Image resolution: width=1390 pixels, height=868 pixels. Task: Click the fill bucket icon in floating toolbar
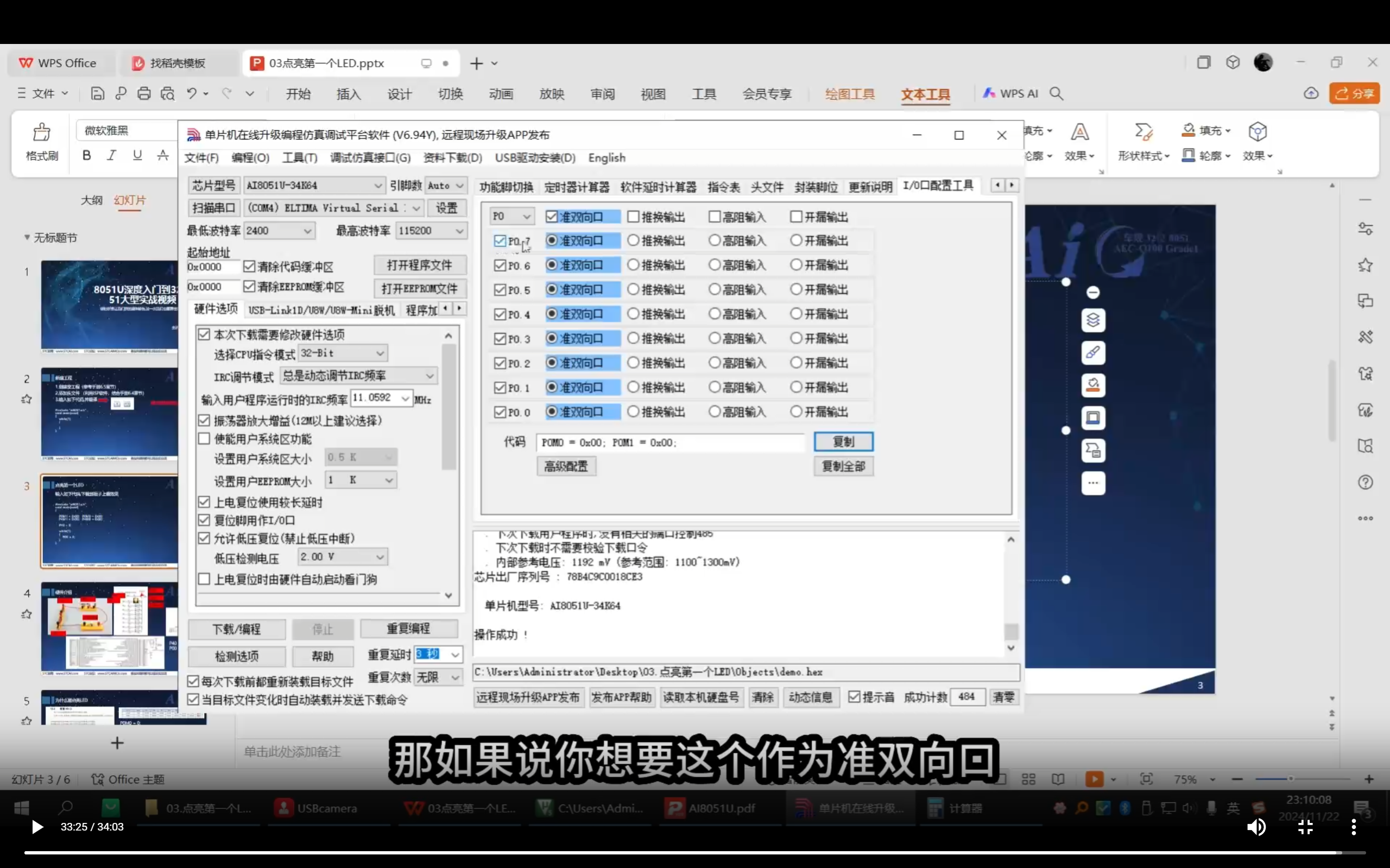point(1093,385)
